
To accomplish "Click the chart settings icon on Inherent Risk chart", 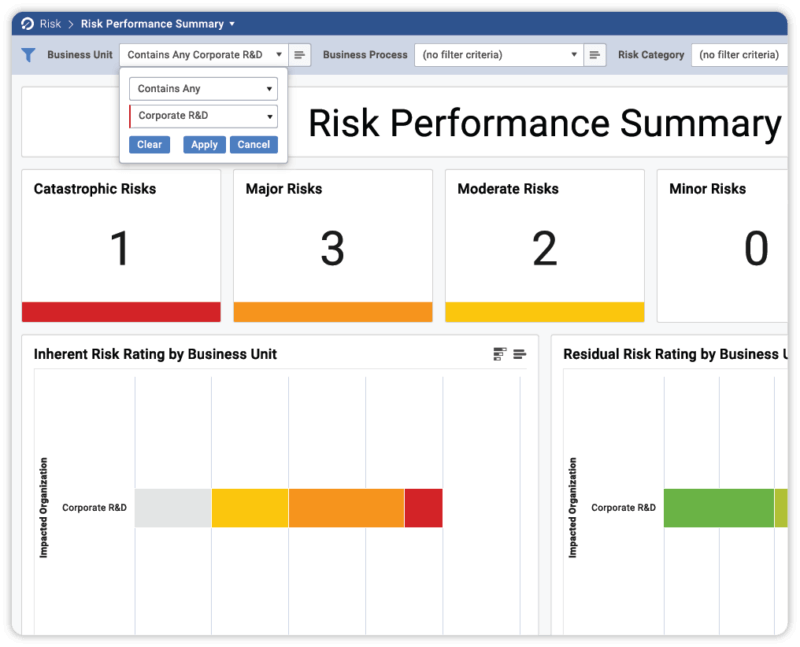I will 499,353.
